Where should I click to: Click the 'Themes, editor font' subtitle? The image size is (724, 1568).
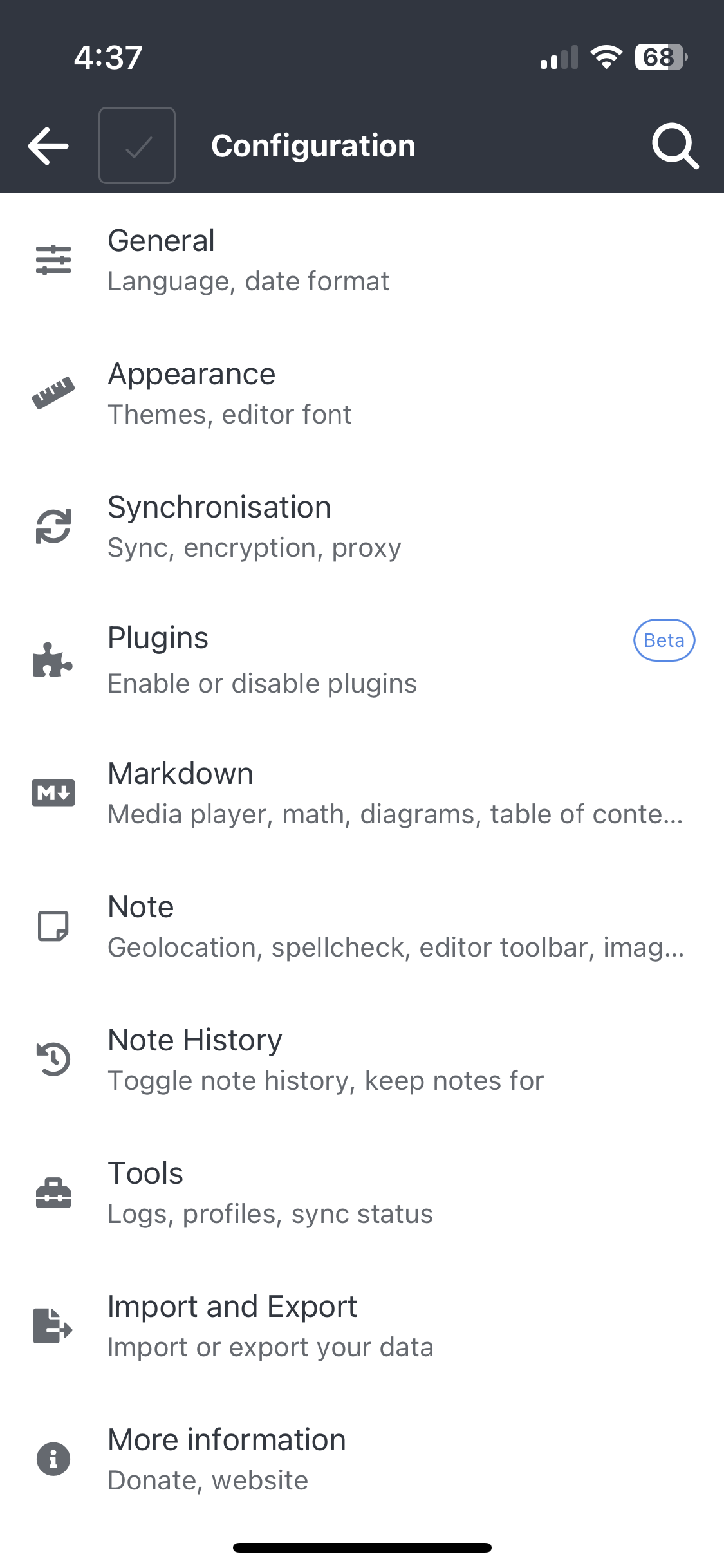coord(230,415)
